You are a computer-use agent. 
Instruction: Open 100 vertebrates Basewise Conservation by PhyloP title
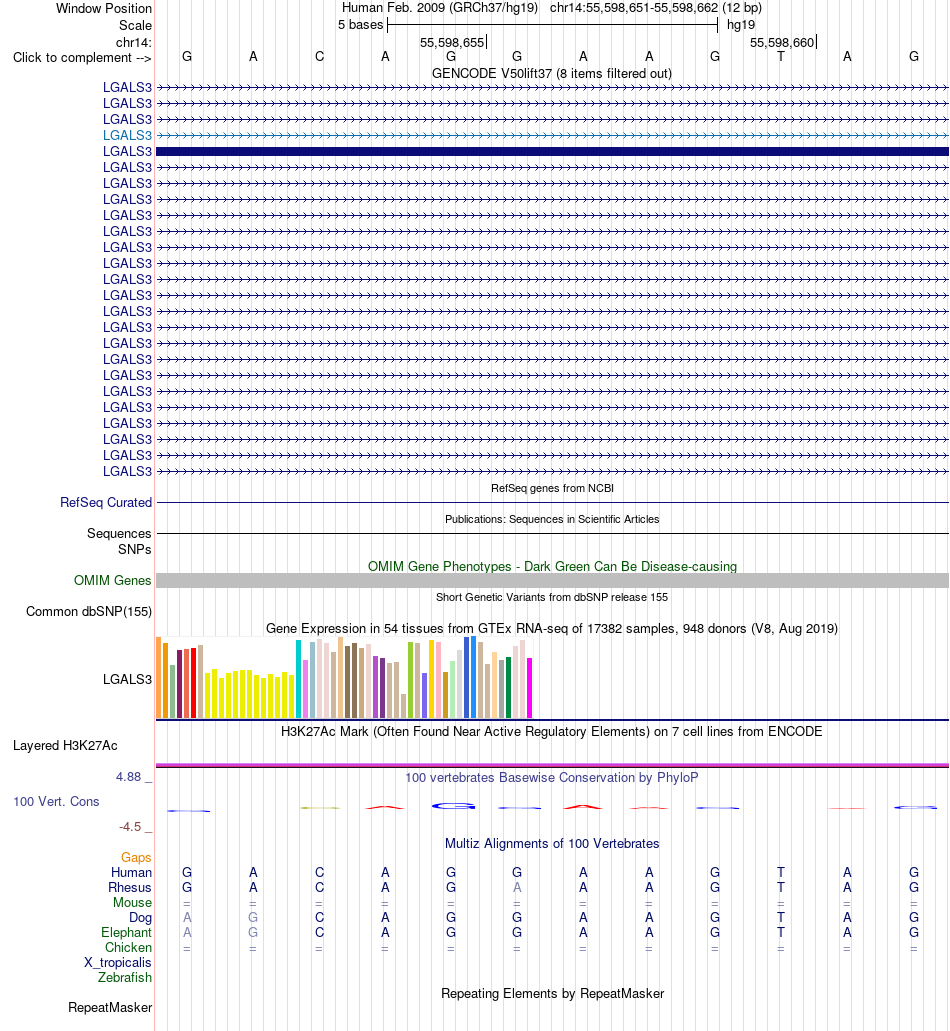[552, 778]
